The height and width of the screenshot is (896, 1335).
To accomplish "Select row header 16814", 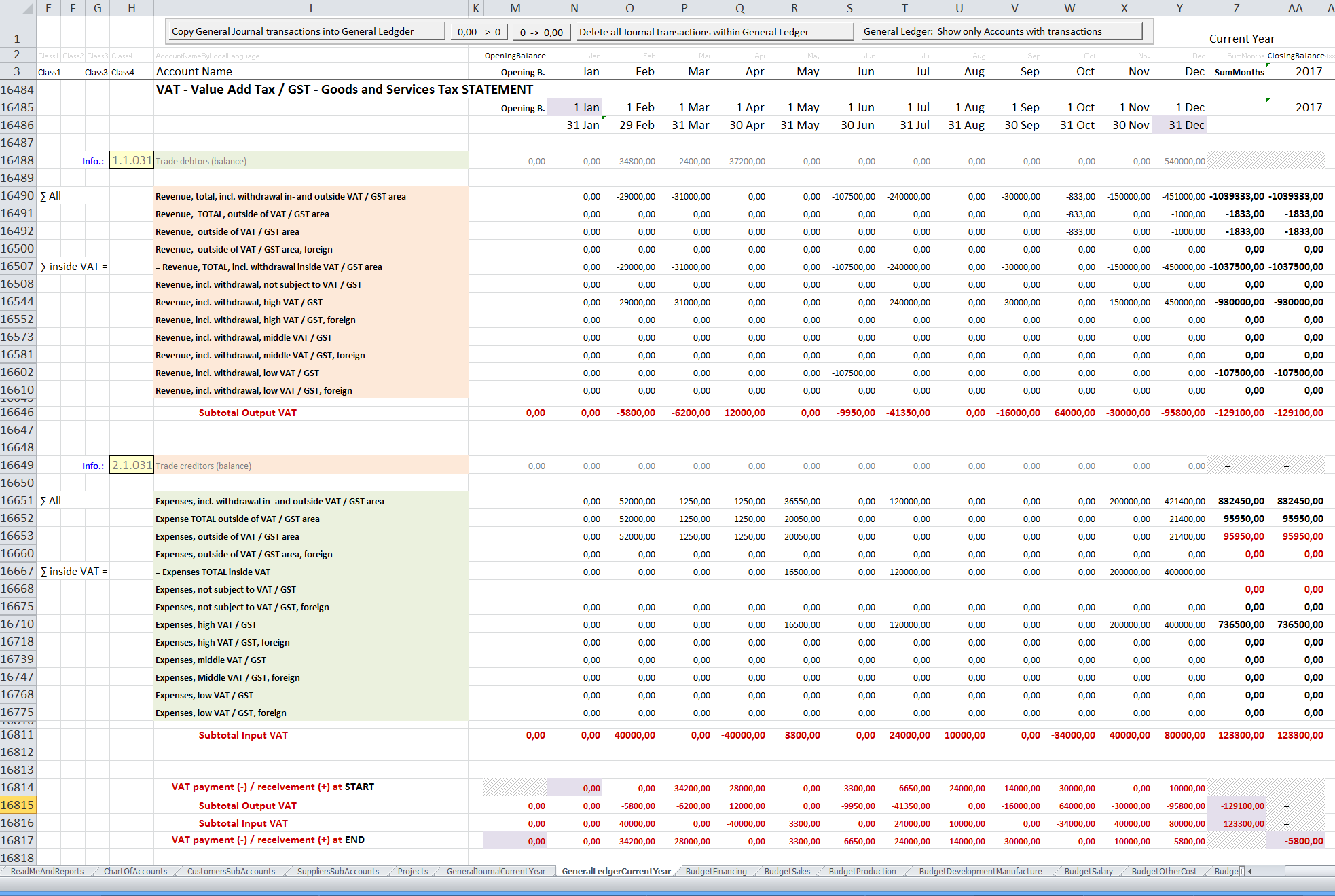I will pos(18,788).
